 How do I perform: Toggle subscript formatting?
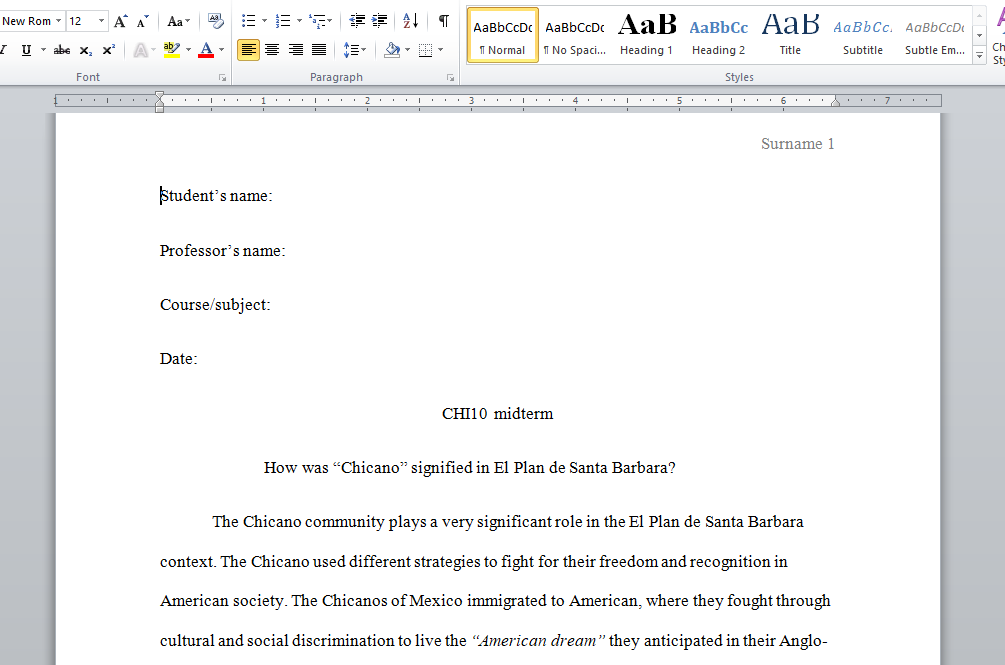click(86, 50)
